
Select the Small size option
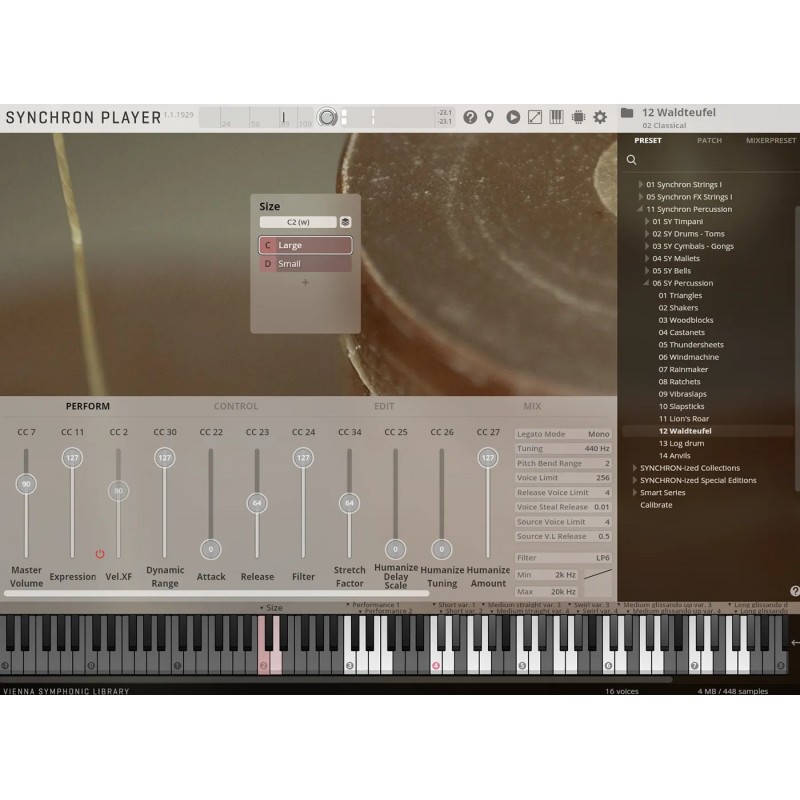pos(305,263)
